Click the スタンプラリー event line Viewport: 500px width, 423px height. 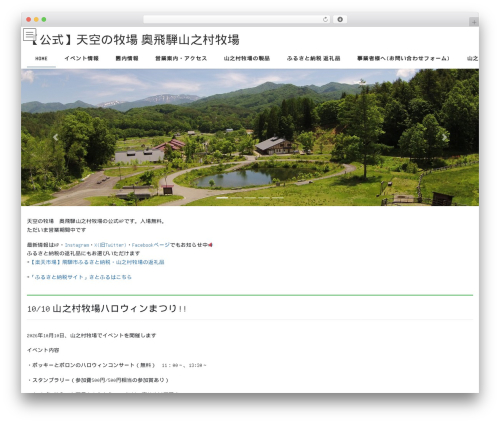coord(98,380)
